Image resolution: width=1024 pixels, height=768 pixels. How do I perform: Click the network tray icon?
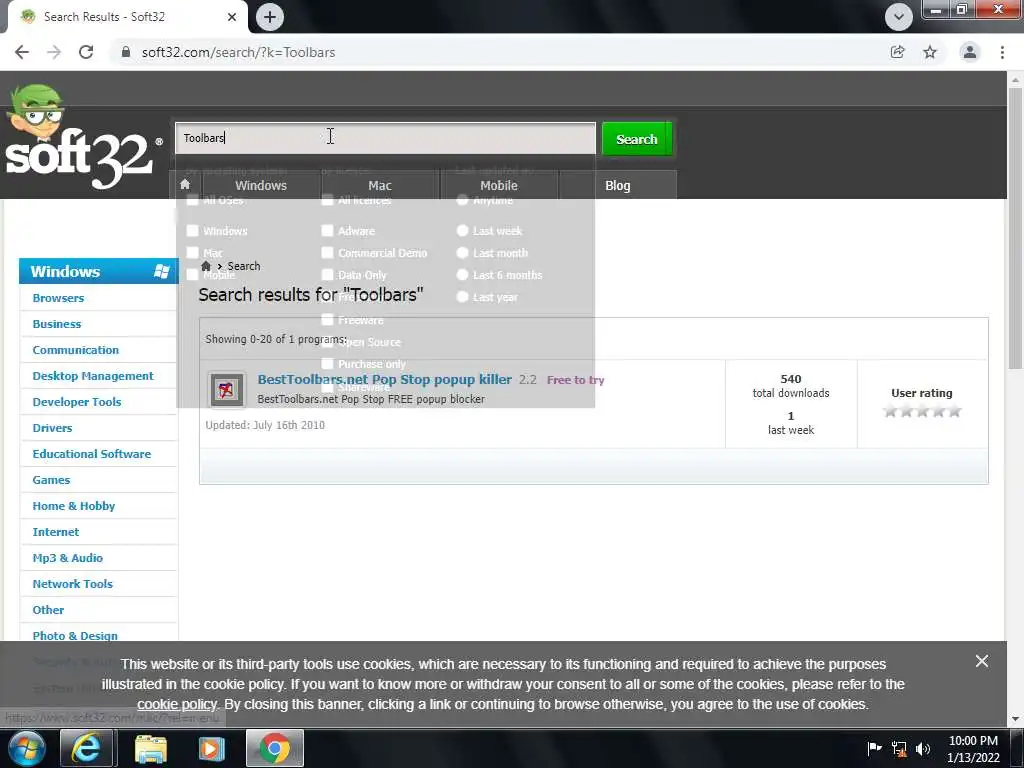[x=899, y=749]
